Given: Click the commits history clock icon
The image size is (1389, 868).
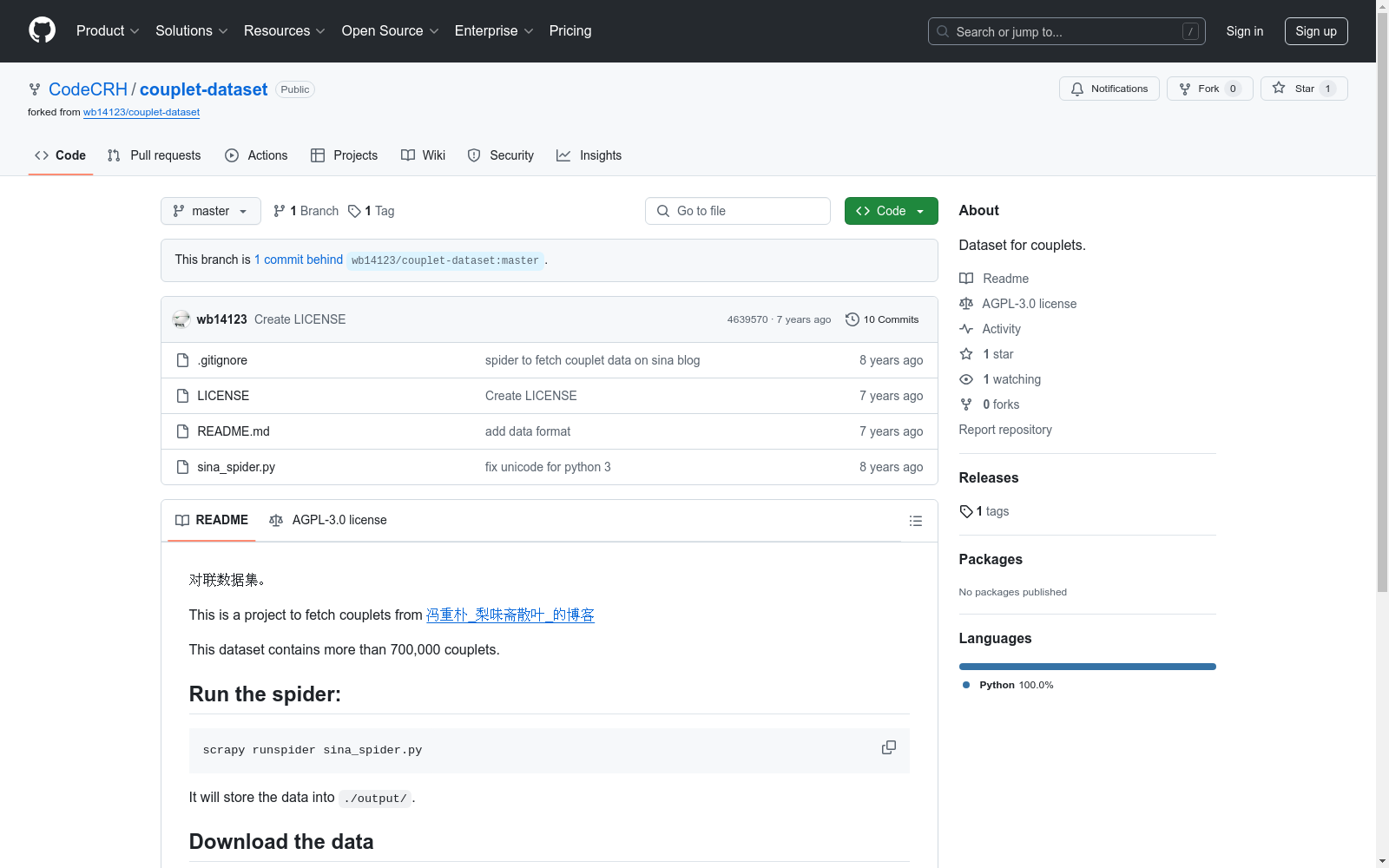Looking at the screenshot, I should coord(852,319).
